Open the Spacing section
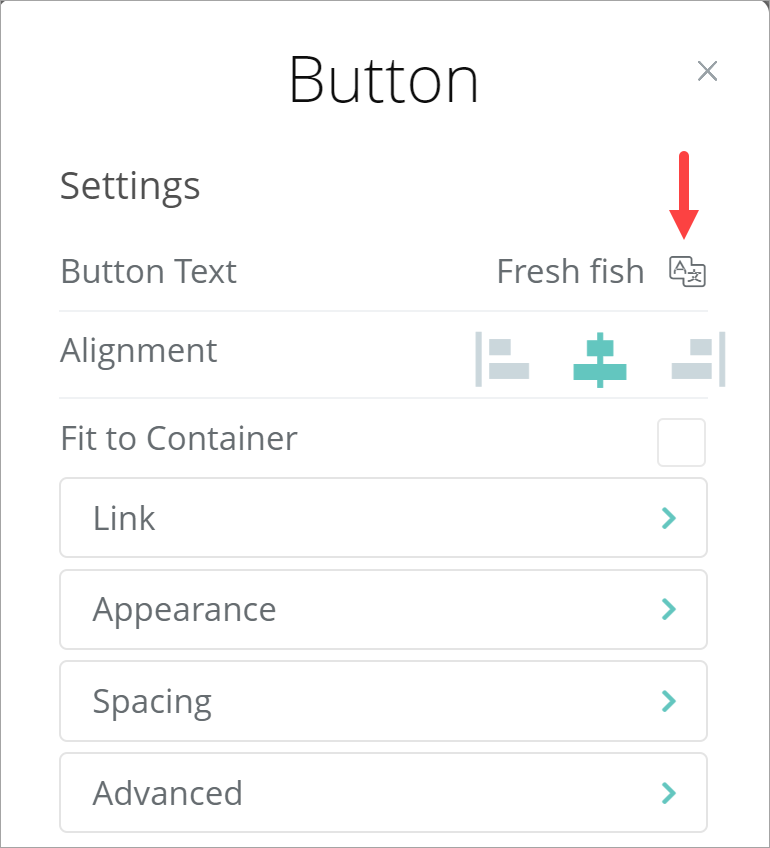This screenshot has height=848, width=770. click(383, 701)
